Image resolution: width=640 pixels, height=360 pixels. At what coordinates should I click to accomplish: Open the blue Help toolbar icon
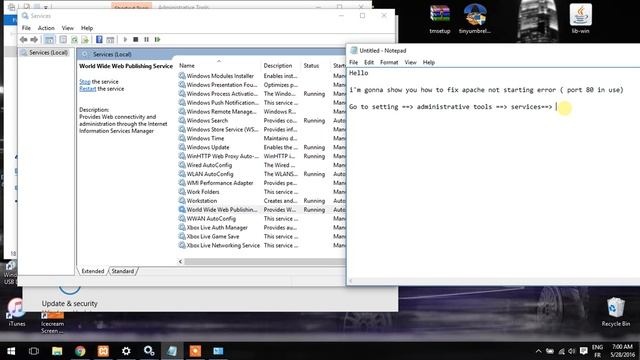click(99, 40)
